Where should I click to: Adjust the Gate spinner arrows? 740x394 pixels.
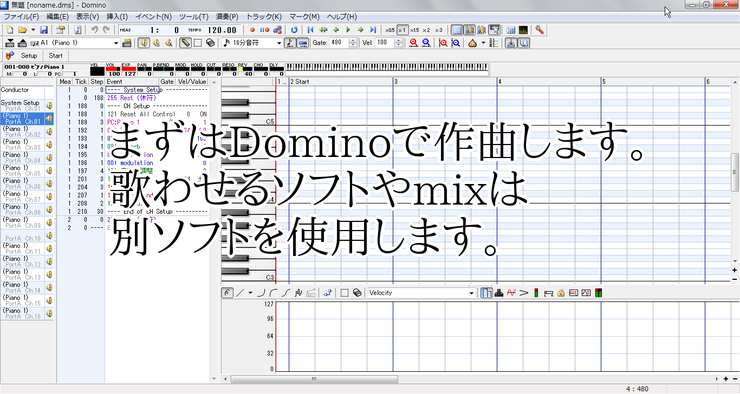[353, 42]
